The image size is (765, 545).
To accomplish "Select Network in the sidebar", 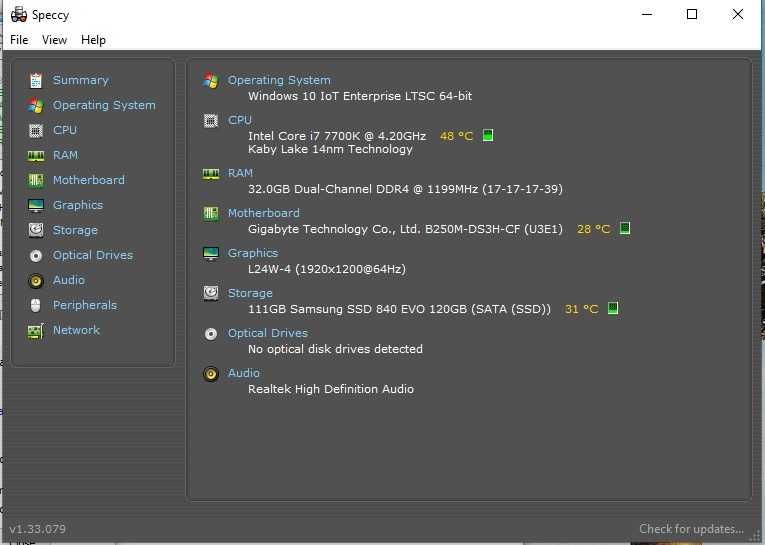I will [x=76, y=330].
